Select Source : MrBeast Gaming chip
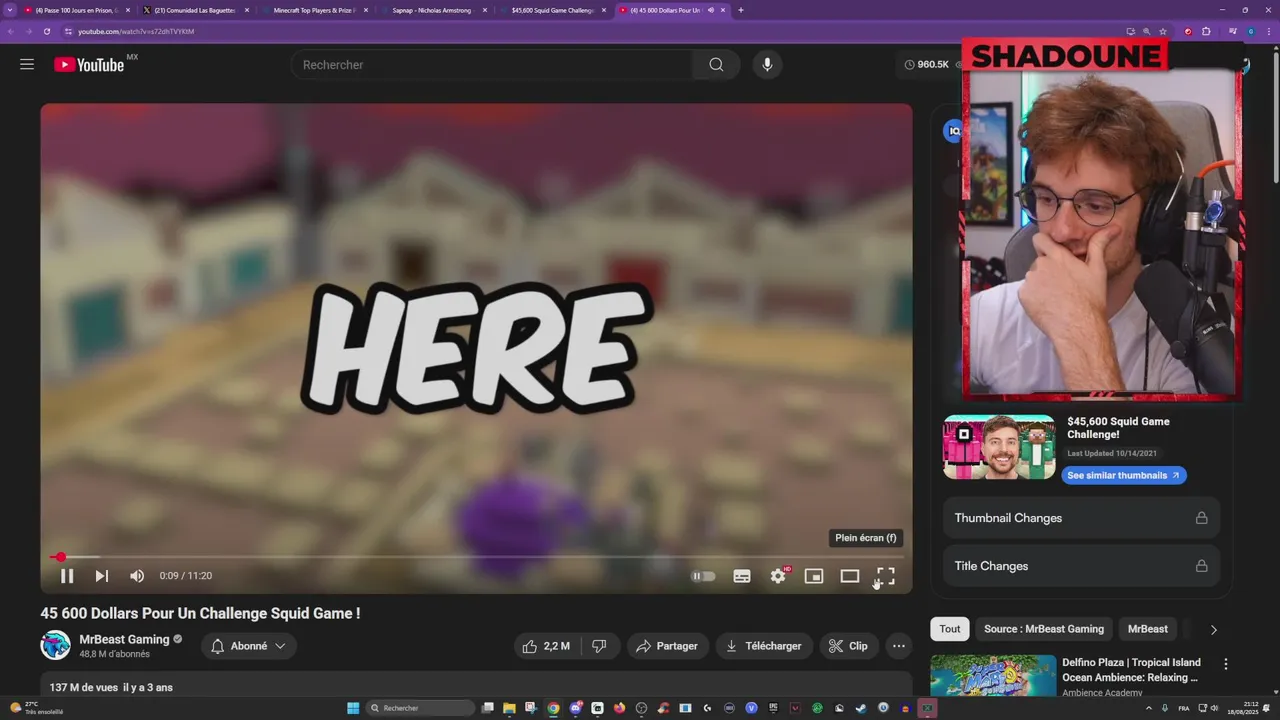Screen dimensions: 1280x720 point(1044,629)
